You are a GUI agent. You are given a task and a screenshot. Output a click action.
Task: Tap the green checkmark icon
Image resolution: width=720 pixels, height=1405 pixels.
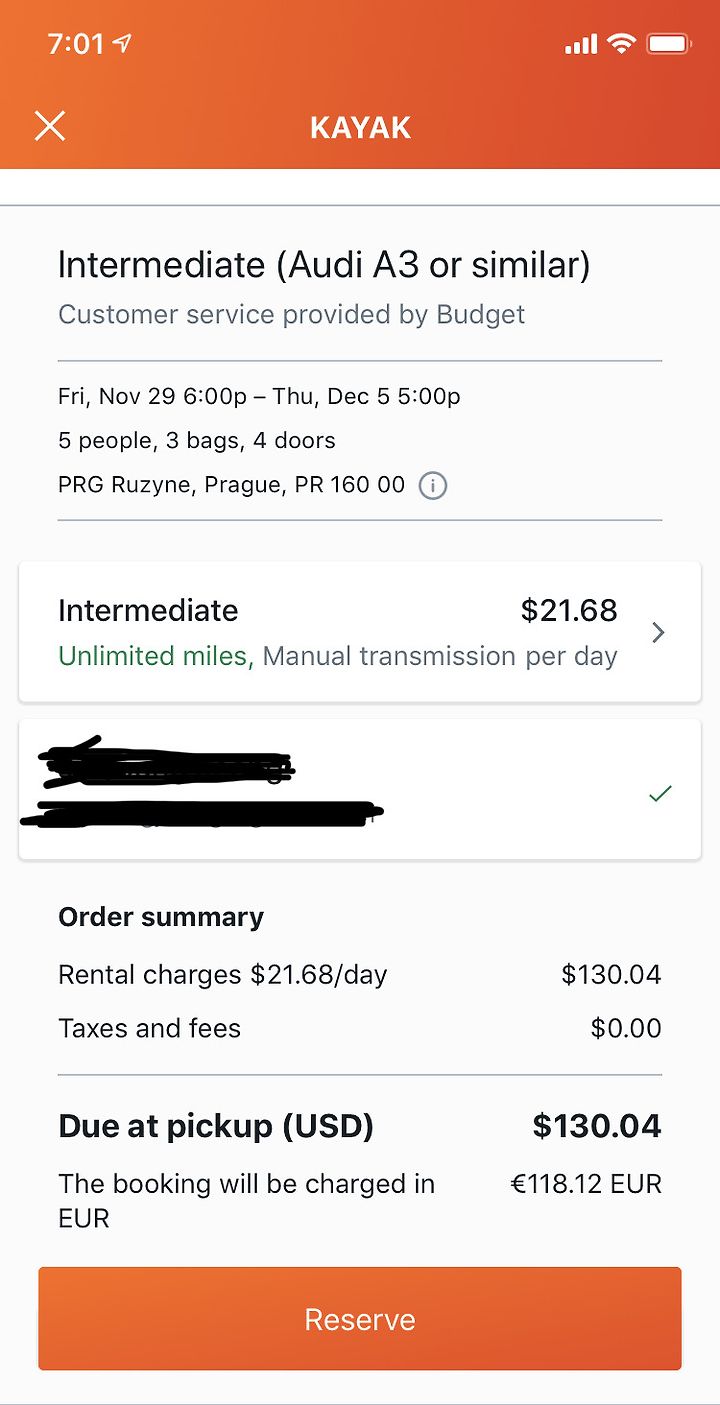pyautogui.click(x=660, y=794)
